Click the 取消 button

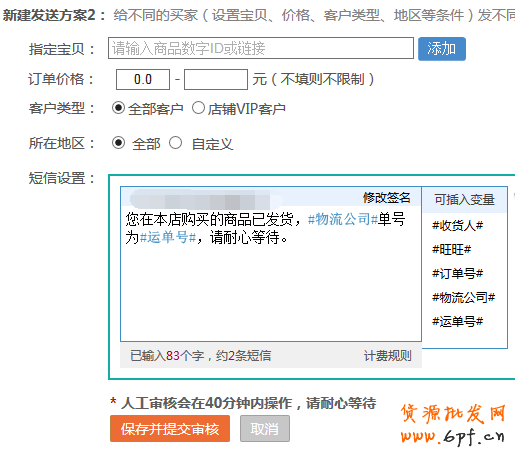[265, 429]
